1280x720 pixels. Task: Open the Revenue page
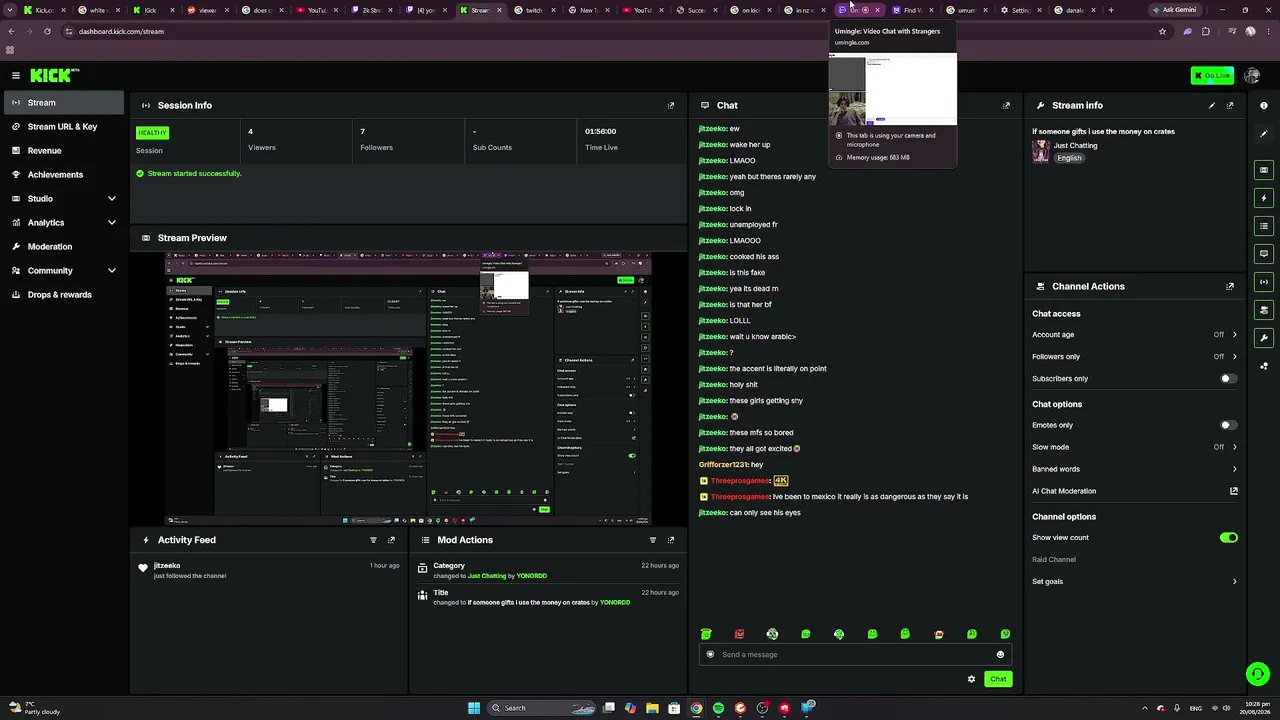pyautogui.click(x=64, y=151)
